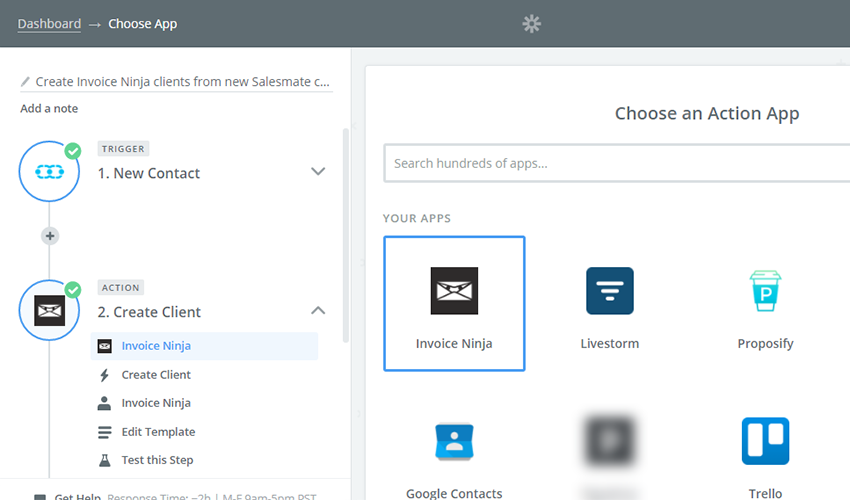
Task: Select the Salesmate trigger step circle icon
Action: point(49,172)
